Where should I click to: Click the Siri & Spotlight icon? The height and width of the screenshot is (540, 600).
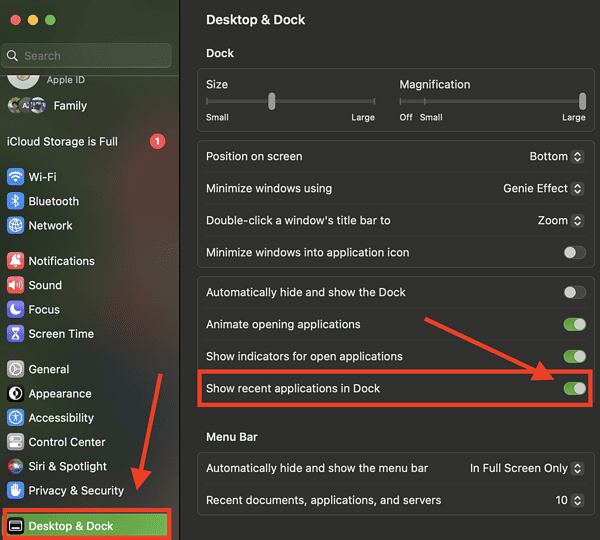[15, 466]
